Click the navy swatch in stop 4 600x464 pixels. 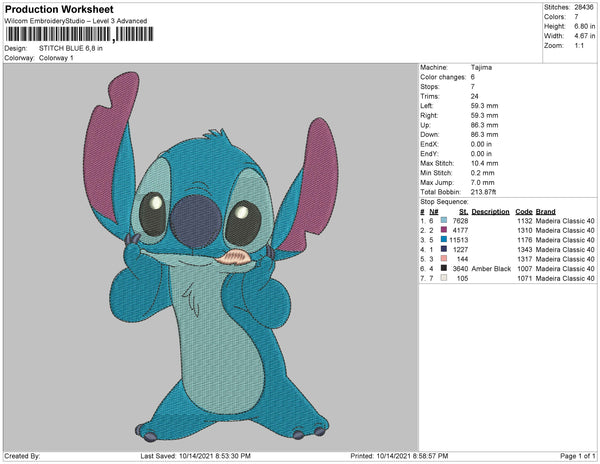coord(443,249)
